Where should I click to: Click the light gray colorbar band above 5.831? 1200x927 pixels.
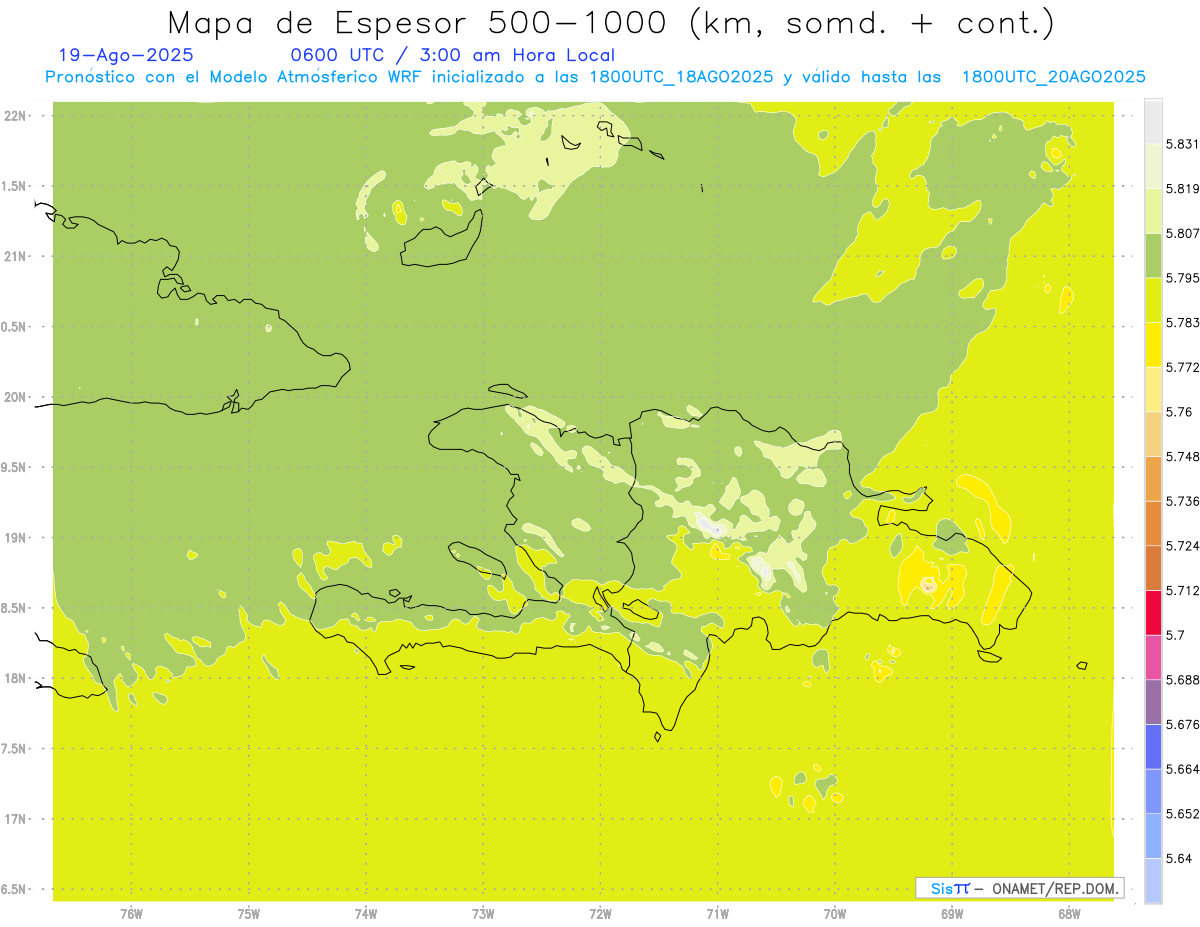coord(1153,122)
